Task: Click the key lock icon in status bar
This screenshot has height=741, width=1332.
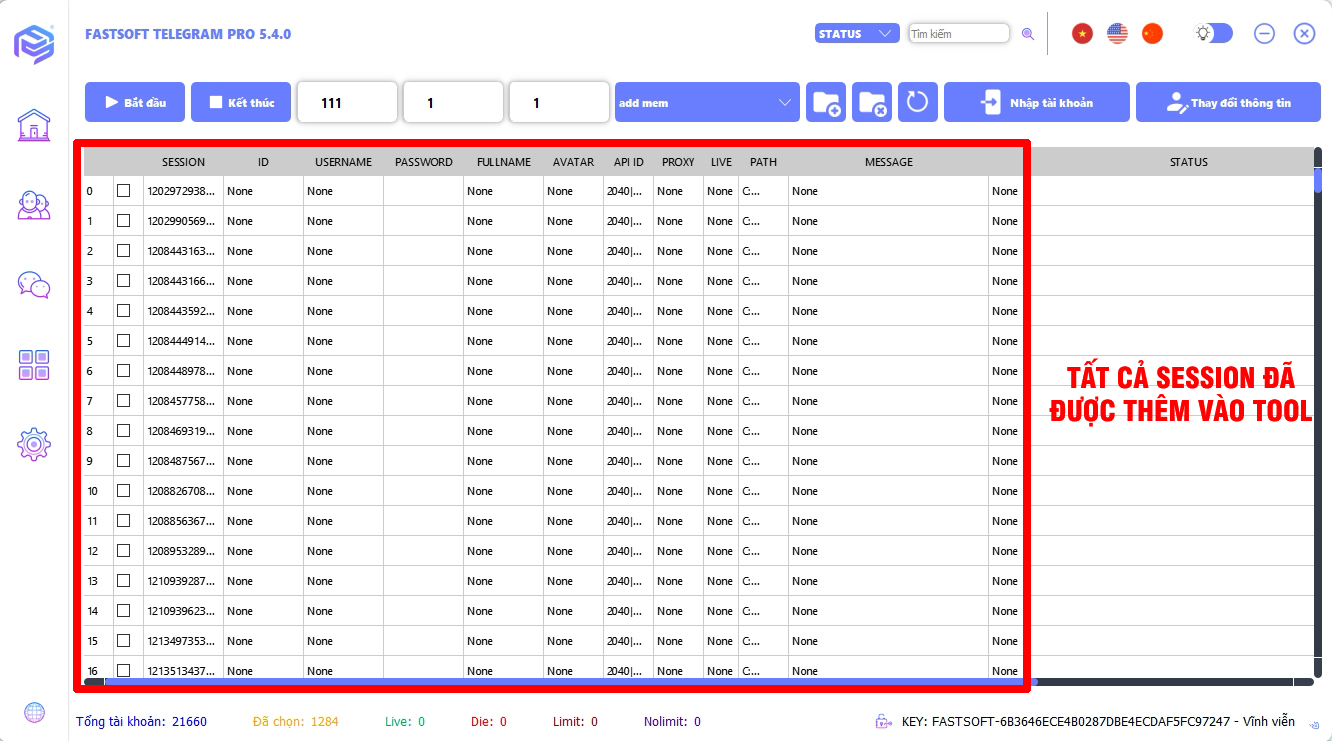Action: tap(884, 721)
